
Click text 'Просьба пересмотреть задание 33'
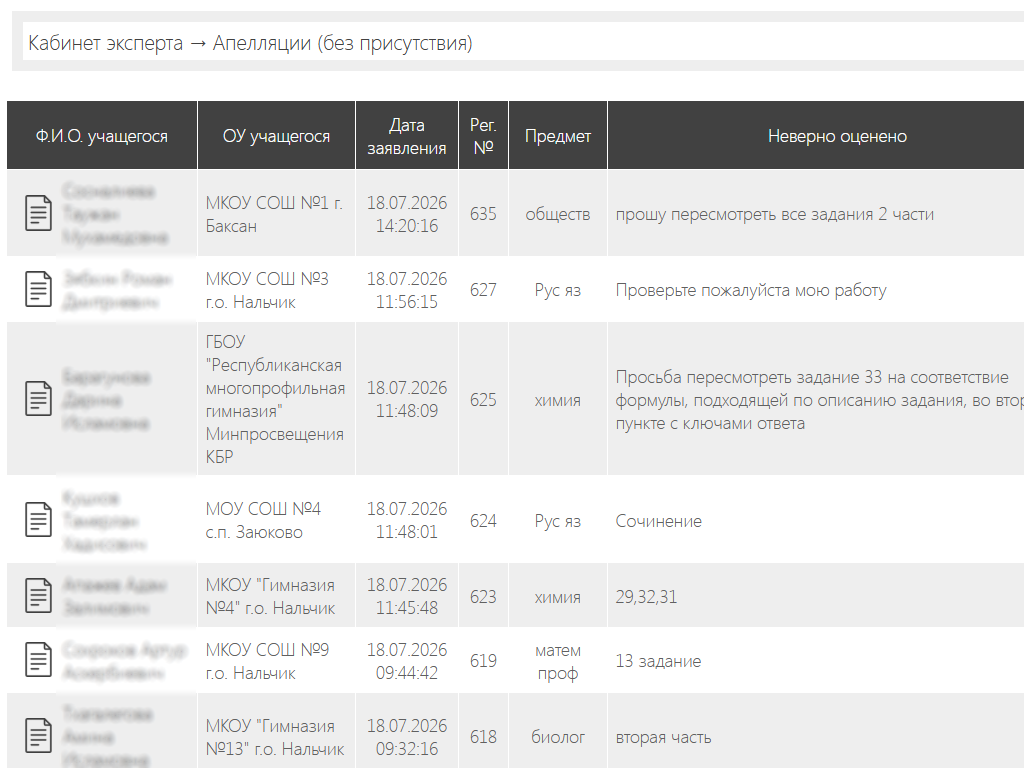(748, 377)
